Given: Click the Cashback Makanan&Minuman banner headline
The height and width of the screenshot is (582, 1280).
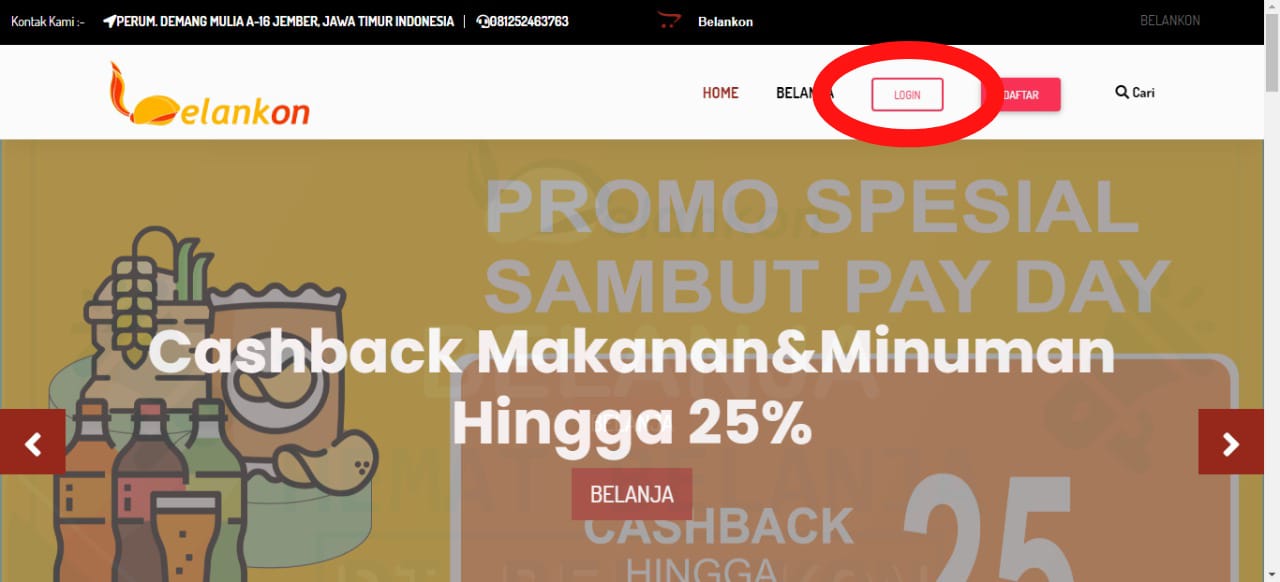Looking at the screenshot, I should click(632, 388).
